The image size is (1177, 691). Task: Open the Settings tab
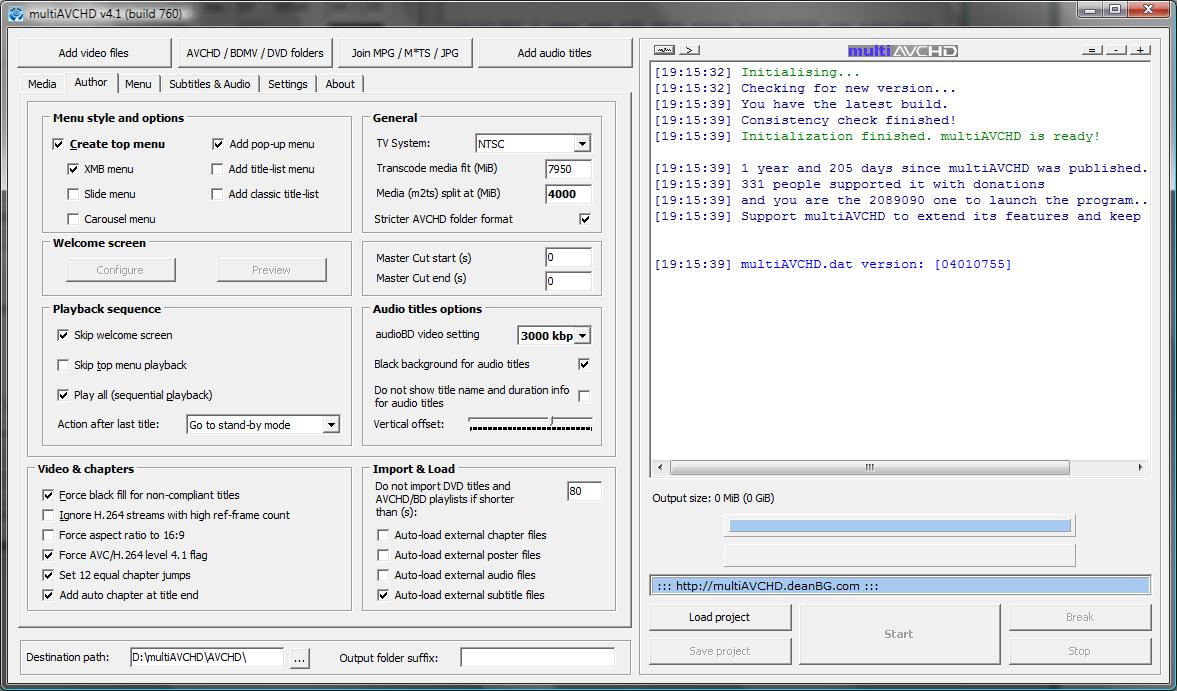coord(288,84)
